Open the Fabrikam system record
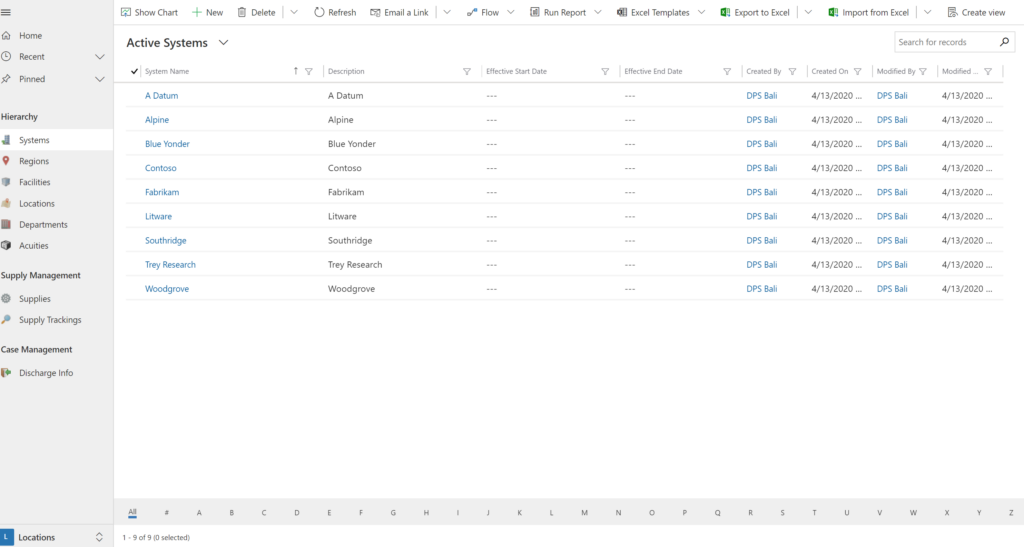Viewport: 1024px width, 547px height. click(x=162, y=193)
